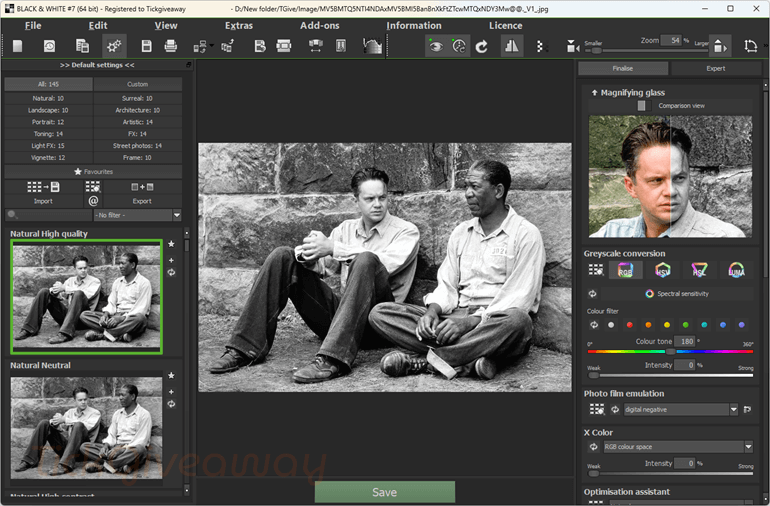Show Favourites presets
The width and height of the screenshot is (770, 506).
(x=93, y=171)
